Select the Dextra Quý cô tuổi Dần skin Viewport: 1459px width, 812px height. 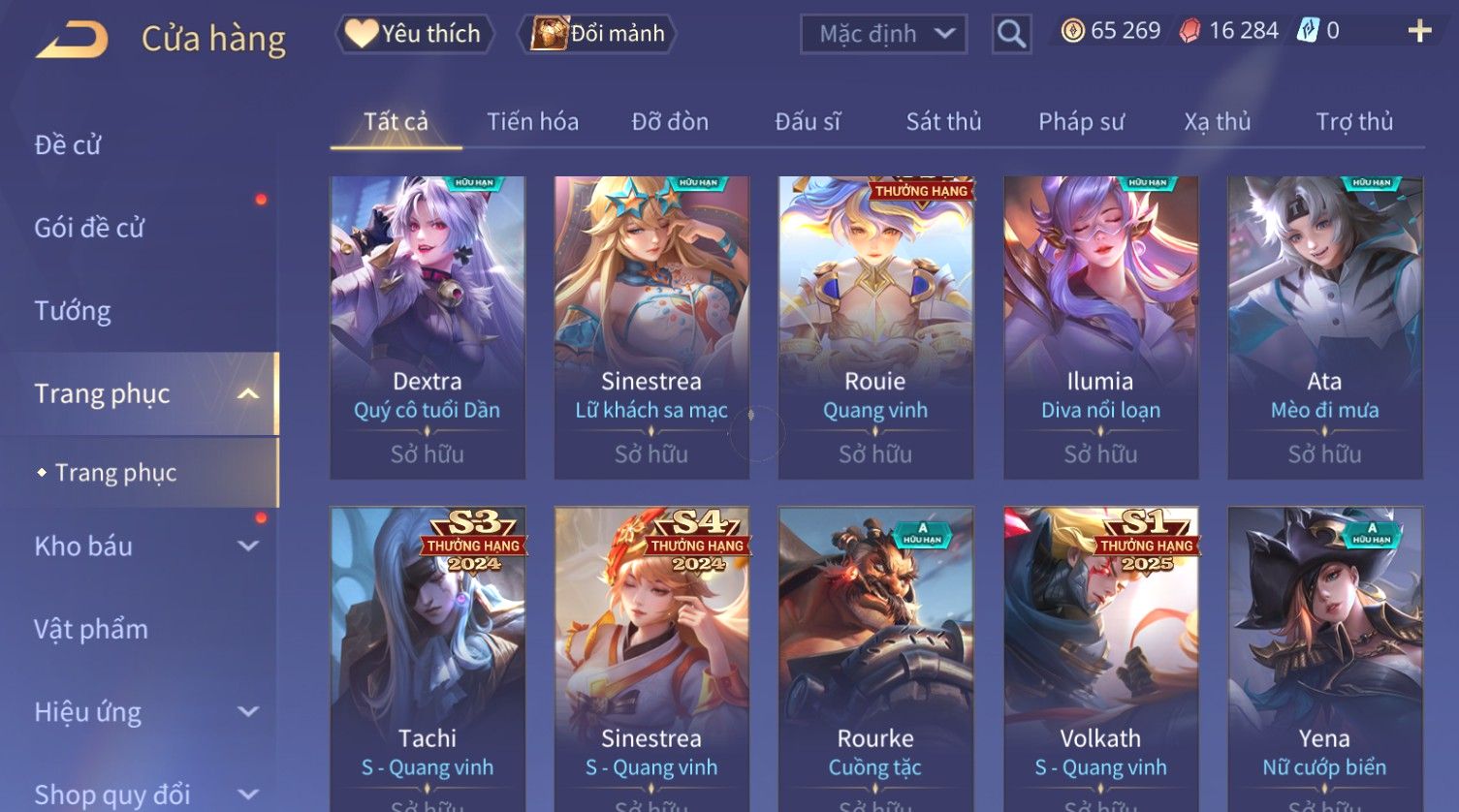pyautogui.click(x=428, y=328)
